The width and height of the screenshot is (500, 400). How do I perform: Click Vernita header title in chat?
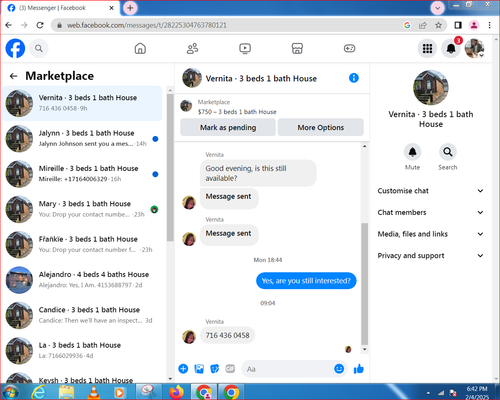261,79
